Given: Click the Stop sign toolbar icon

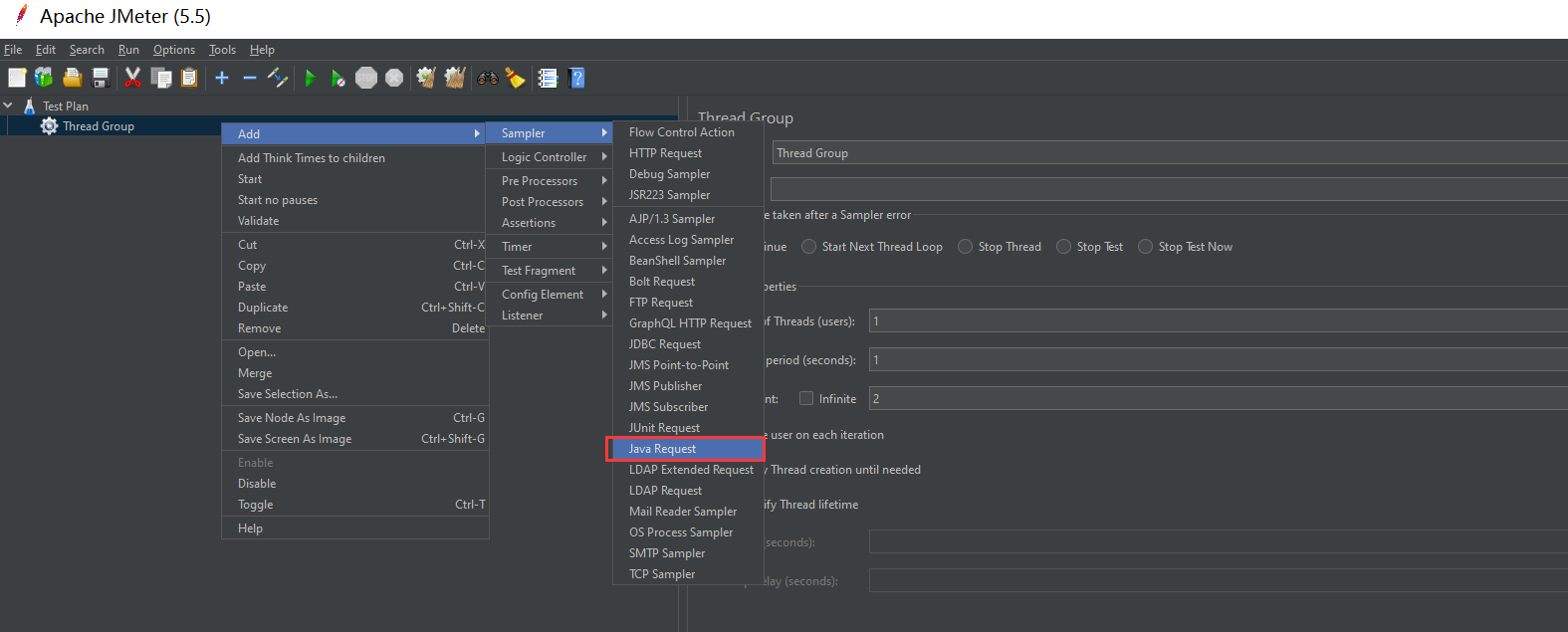Looking at the screenshot, I should point(366,78).
